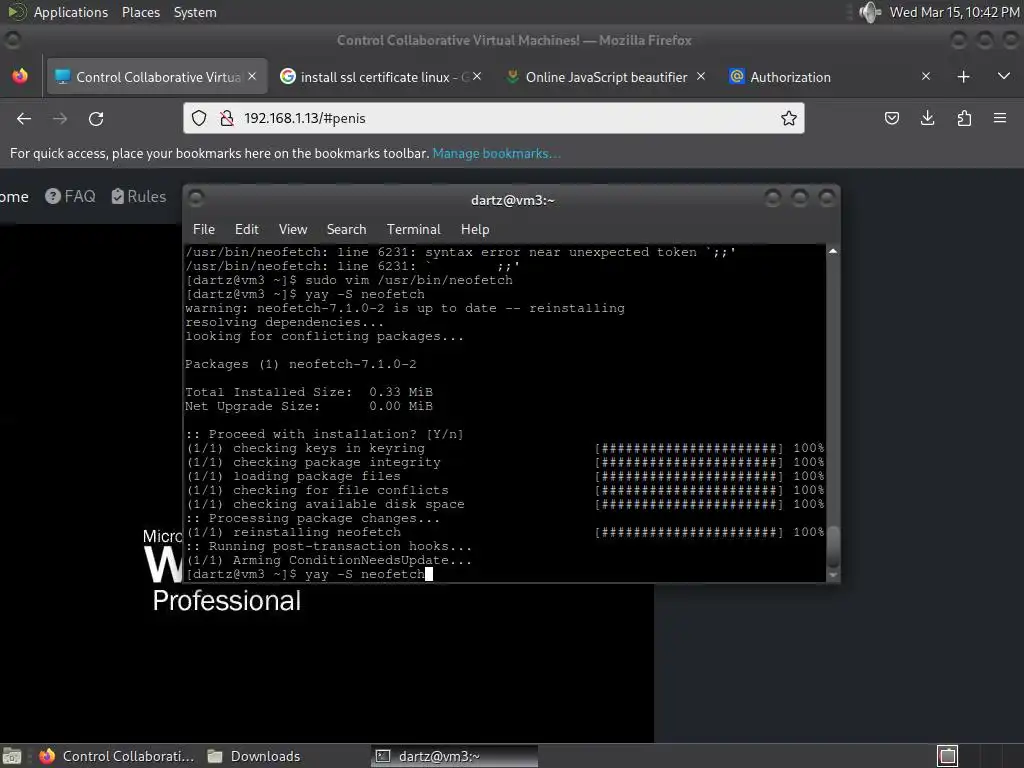Click the 'sudo vim /usr/bin/neofetch' line
Image resolution: width=1024 pixels, height=768 pixels.
point(349,280)
